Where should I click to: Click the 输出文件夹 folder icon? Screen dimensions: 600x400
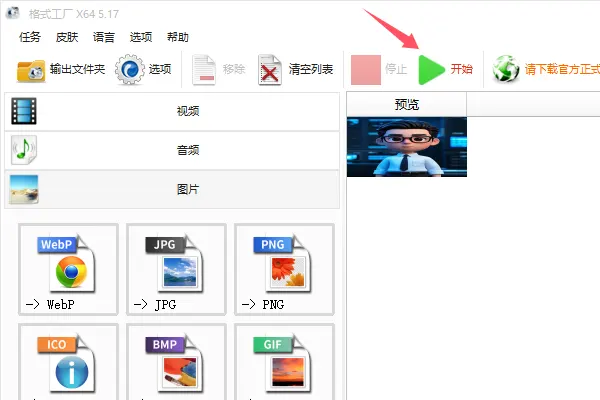pos(31,70)
